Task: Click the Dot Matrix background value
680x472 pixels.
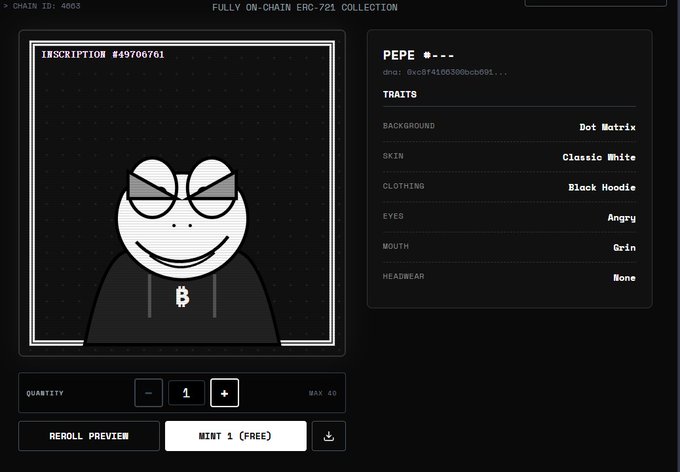Action: [x=608, y=127]
